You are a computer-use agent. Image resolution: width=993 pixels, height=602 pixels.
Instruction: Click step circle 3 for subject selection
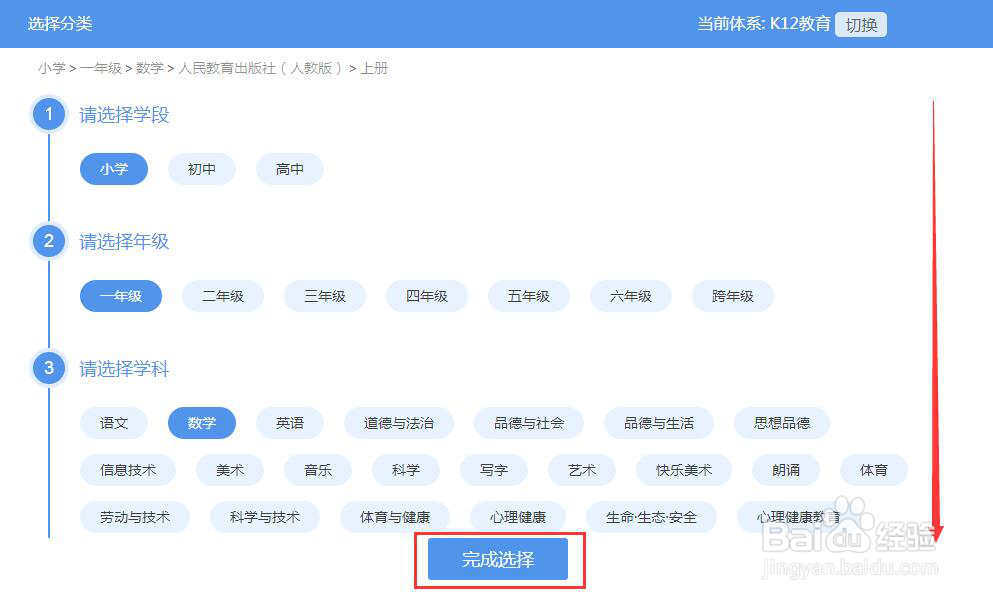[x=48, y=368]
